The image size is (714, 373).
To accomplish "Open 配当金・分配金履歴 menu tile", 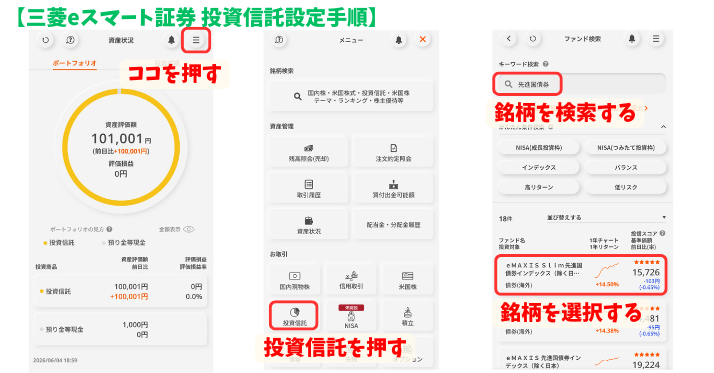I will coord(393,225).
